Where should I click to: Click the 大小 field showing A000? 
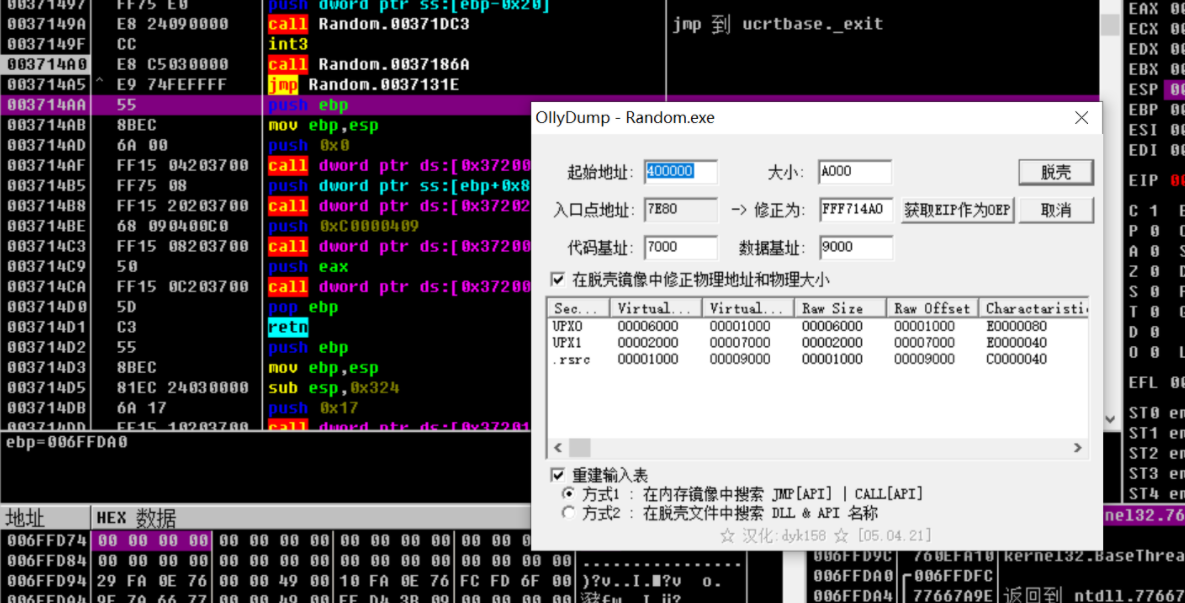pos(855,172)
